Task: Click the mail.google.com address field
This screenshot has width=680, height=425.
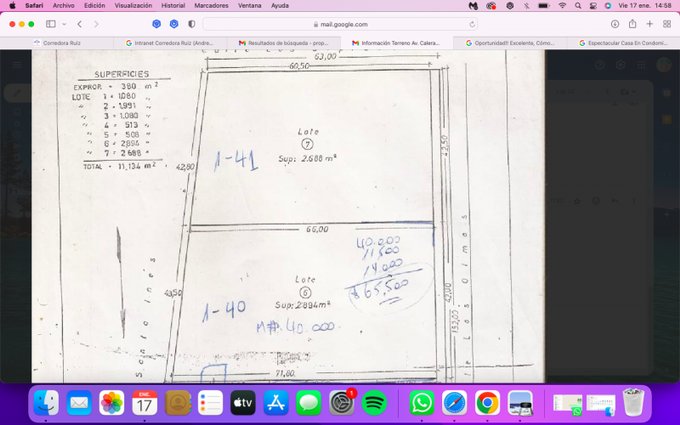Action: 340,24
